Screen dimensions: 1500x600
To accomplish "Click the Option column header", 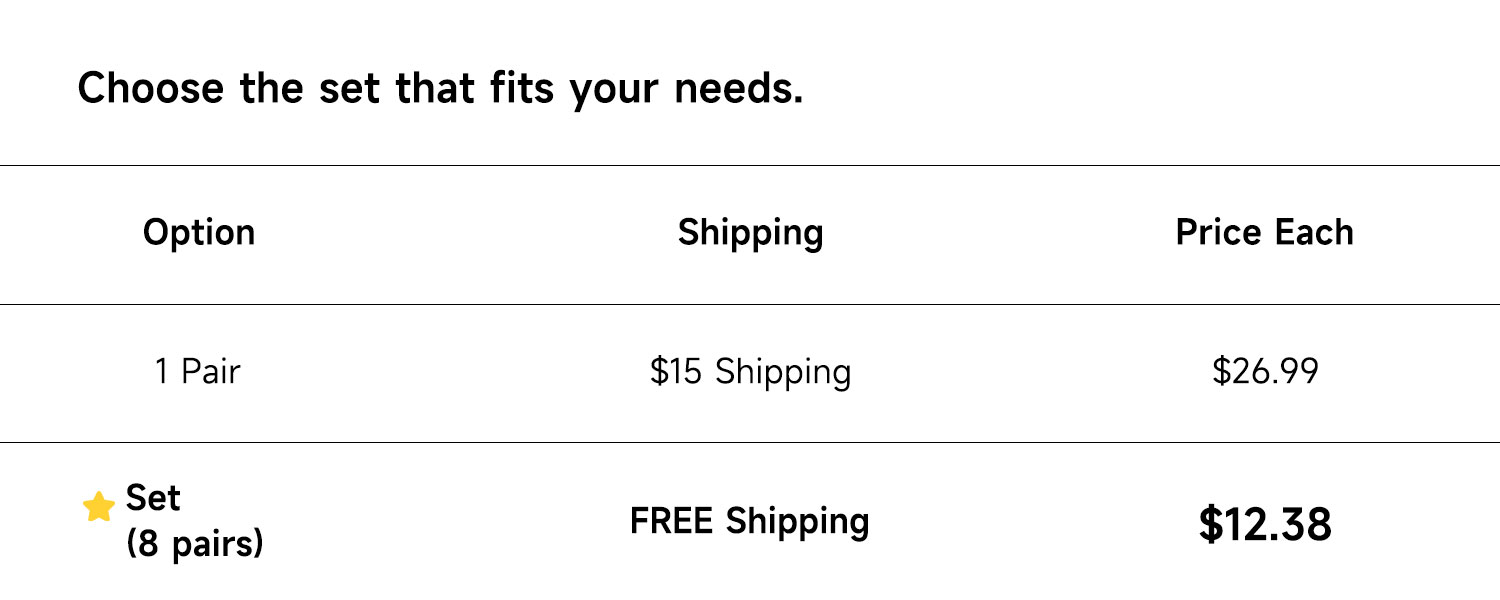I will (x=199, y=232).
